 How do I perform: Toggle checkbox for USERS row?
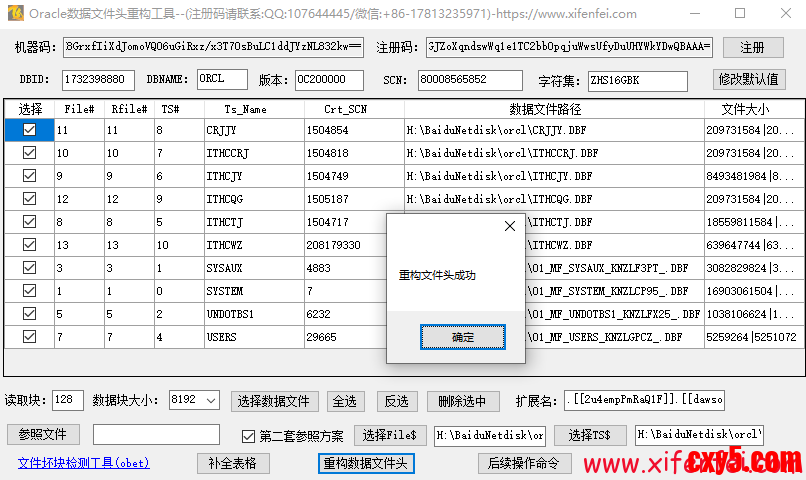[x=29, y=337]
